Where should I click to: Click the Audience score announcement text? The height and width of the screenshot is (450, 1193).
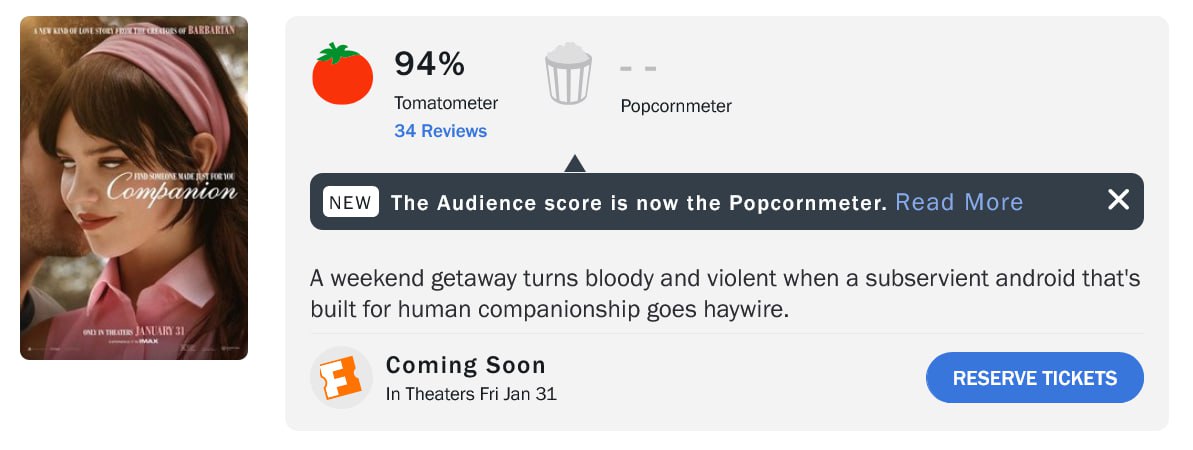point(638,203)
